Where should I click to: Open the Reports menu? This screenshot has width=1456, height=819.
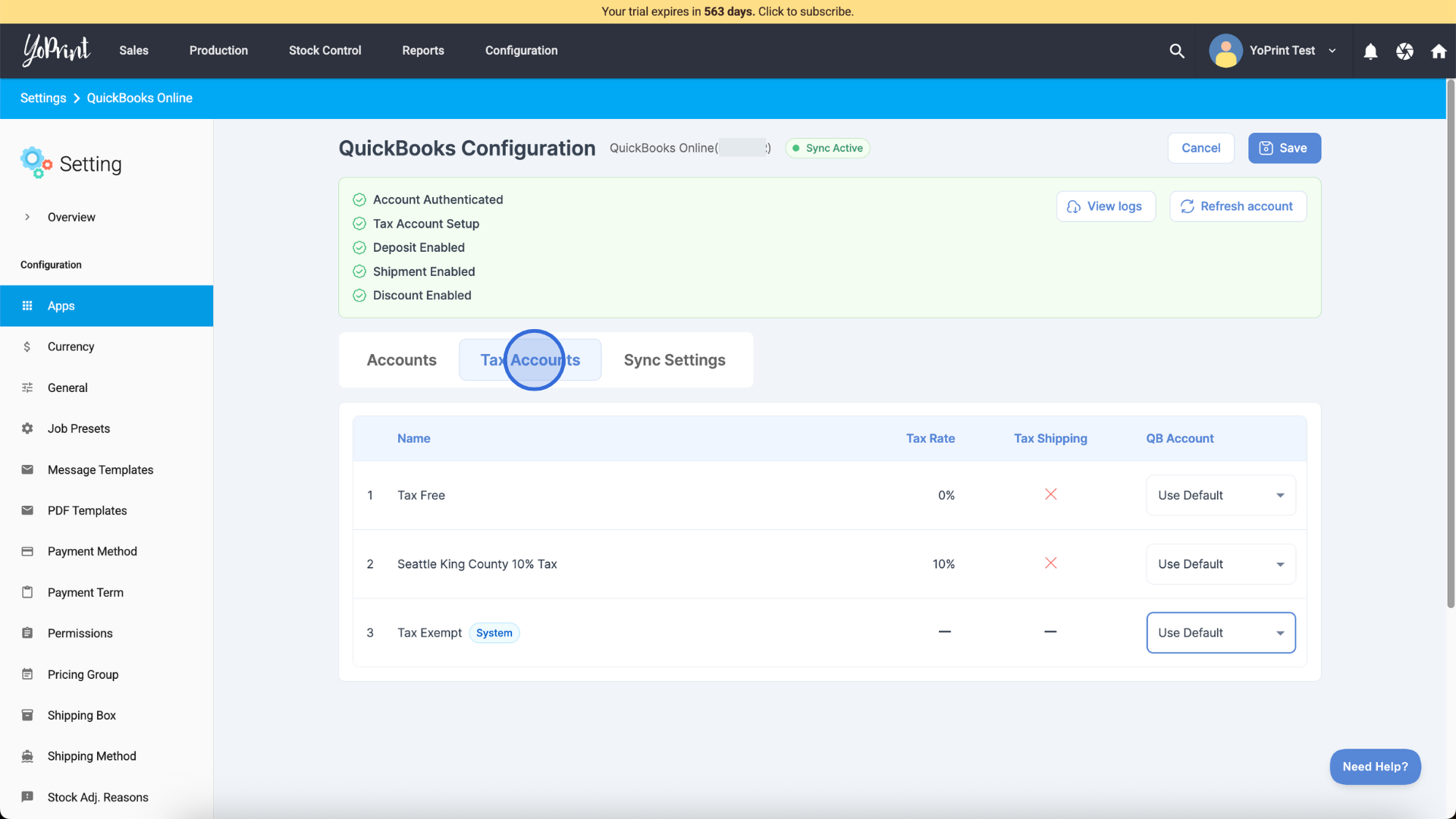[x=423, y=51]
